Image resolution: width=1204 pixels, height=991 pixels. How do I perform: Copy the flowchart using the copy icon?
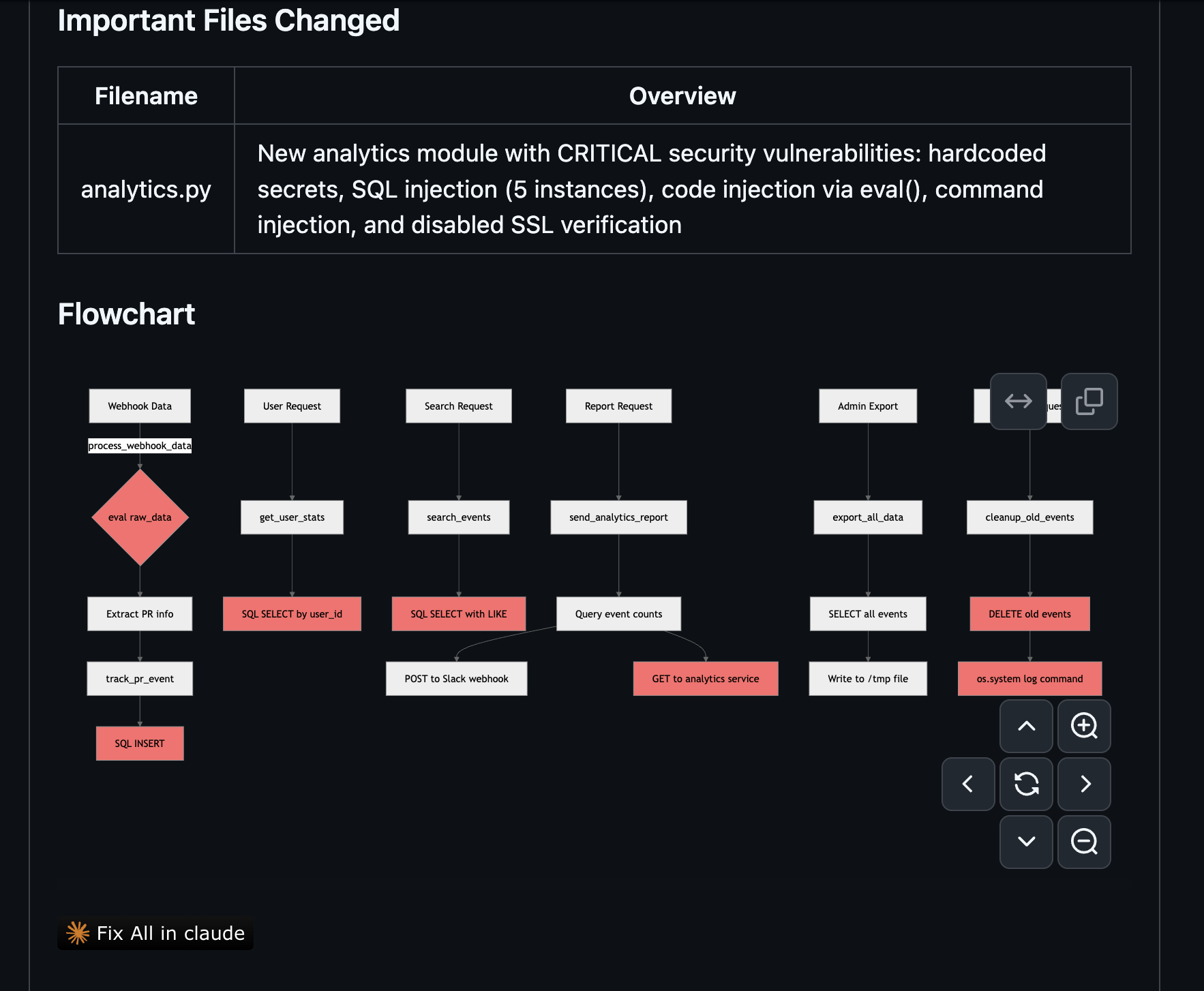pyautogui.click(x=1088, y=401)
